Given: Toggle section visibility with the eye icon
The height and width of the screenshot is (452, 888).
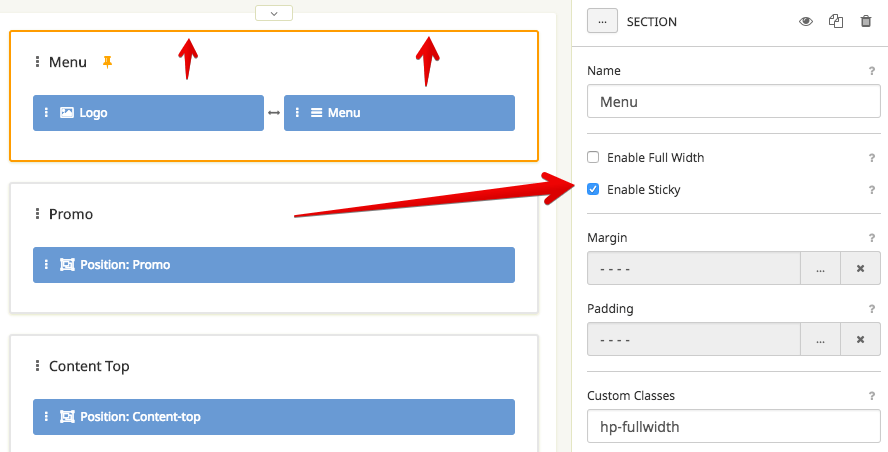Looking at the screenshot, I should click(x=806, y=21).
